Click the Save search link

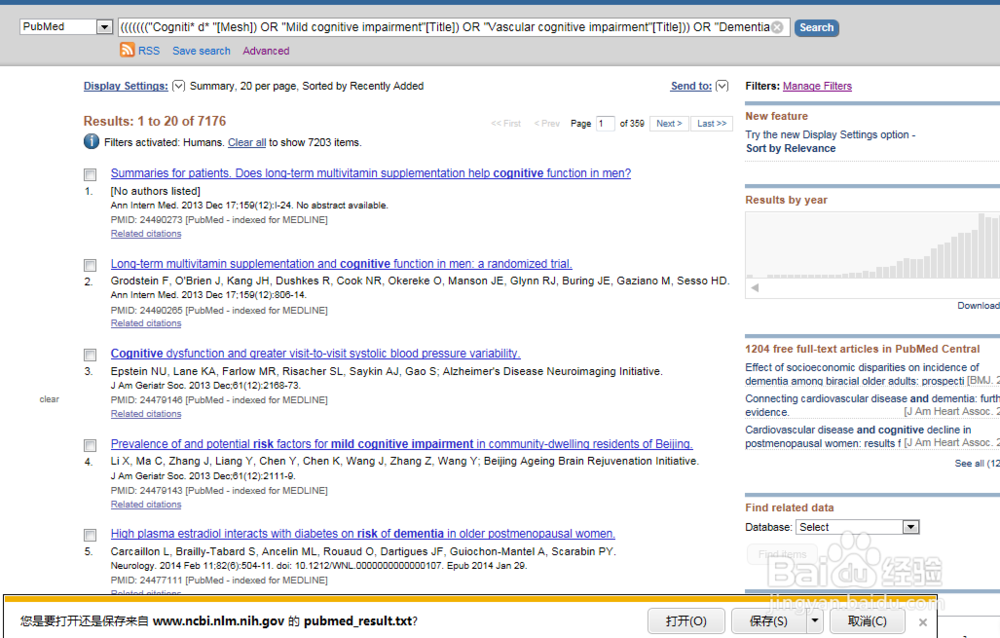pos(202,50)
